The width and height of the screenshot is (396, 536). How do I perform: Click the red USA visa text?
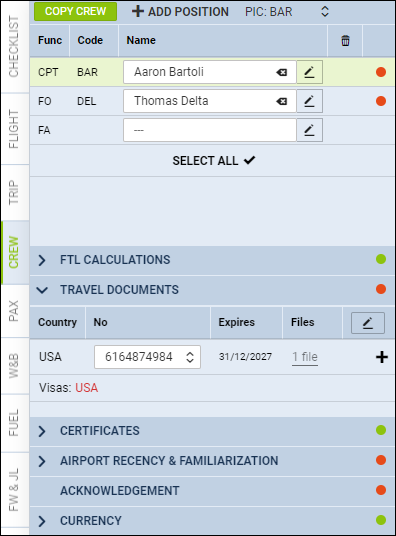click(87, 388)
